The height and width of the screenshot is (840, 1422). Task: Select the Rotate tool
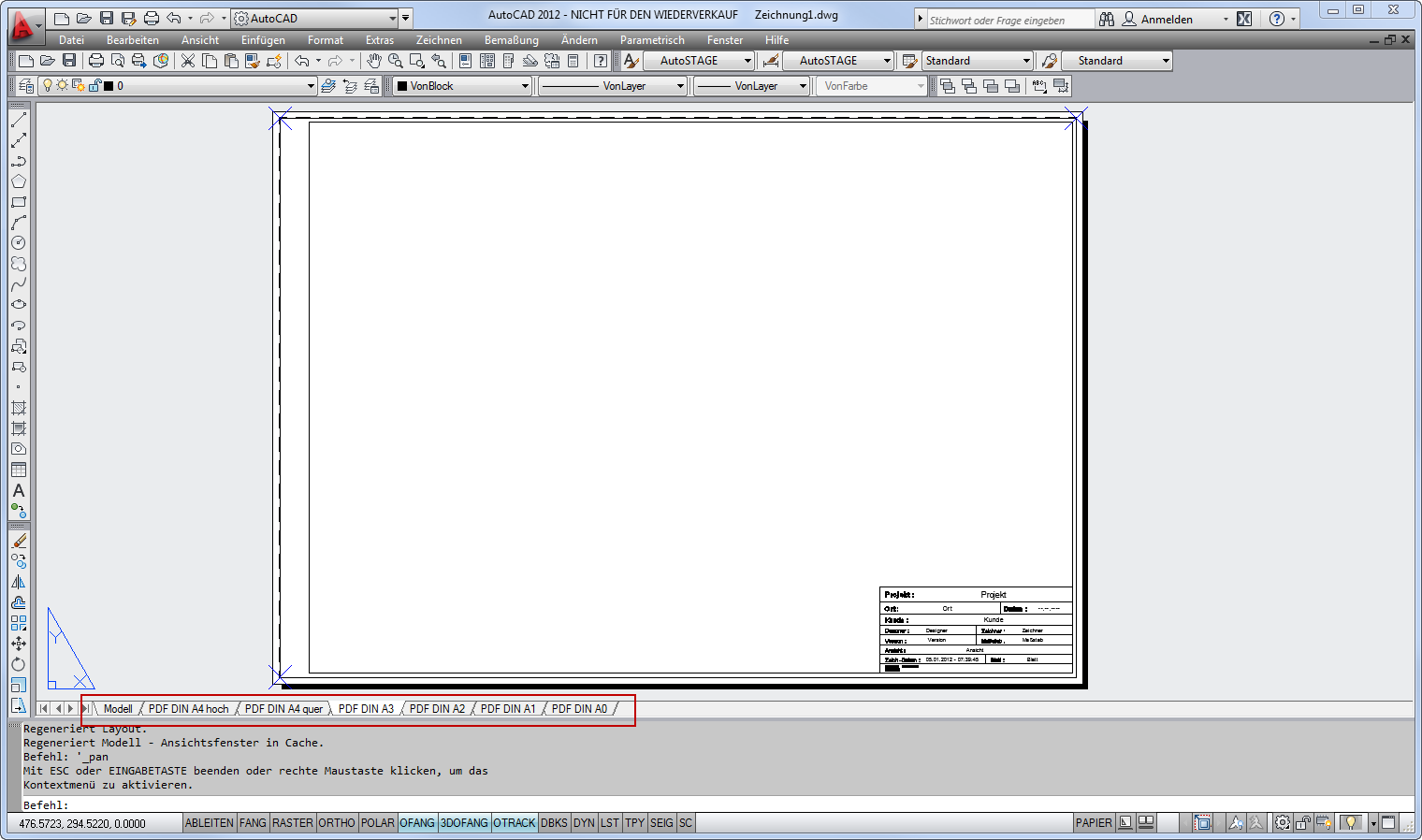click(x=19, y=664)
